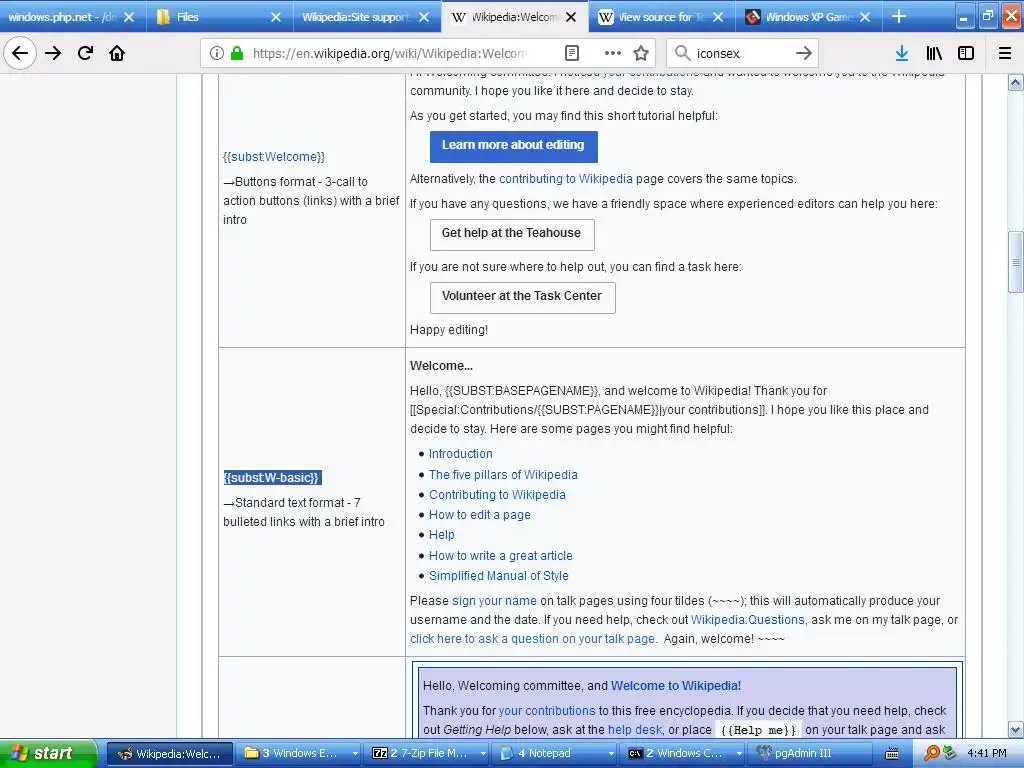Open the downloads panel
Image resolution: width=1024 pixels, height=768 pixels.
pyautogui.click(x=901, y=53)
